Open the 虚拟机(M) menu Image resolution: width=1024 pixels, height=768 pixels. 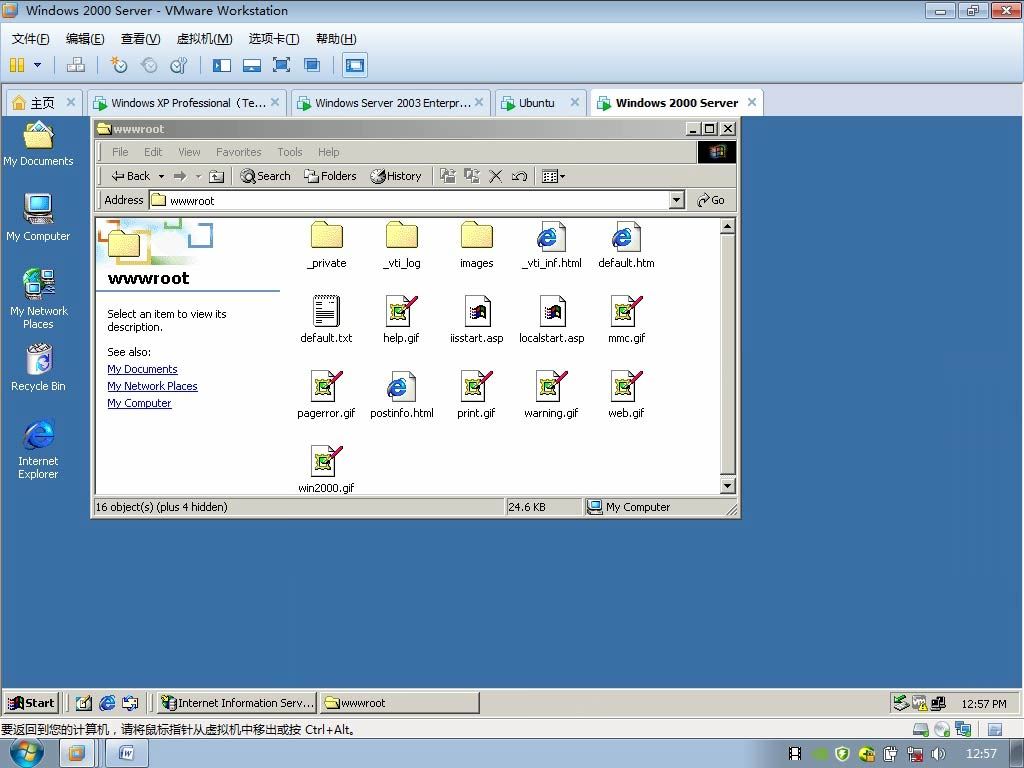204,39
